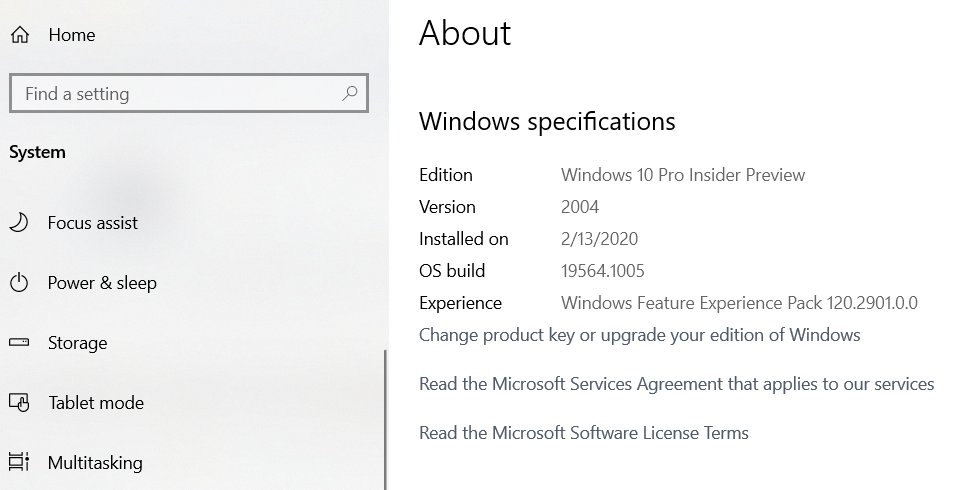Click the Experience label
This screenshot has height=490, width=973.
point(460,303)
